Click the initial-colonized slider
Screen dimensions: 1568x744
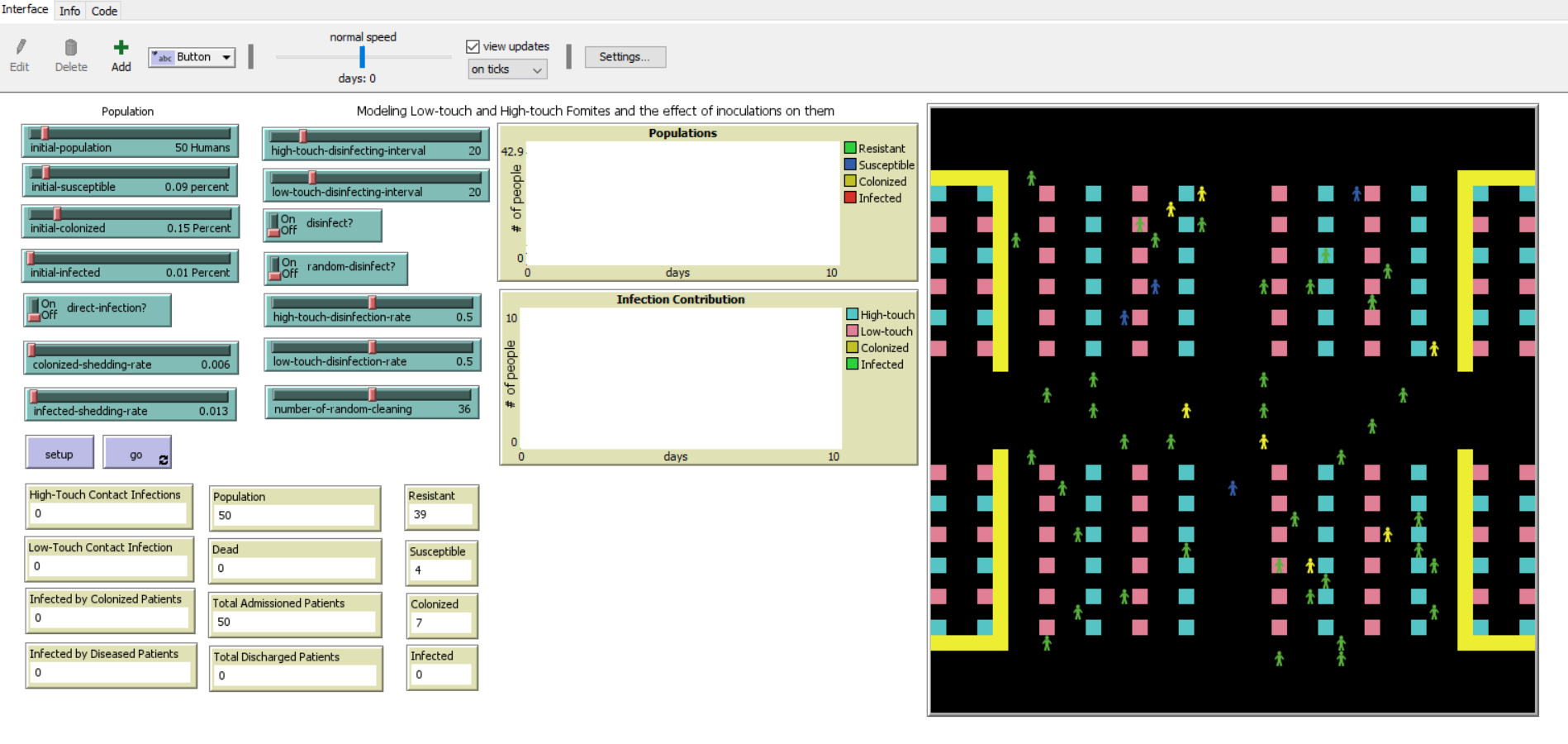click(131, 221)
